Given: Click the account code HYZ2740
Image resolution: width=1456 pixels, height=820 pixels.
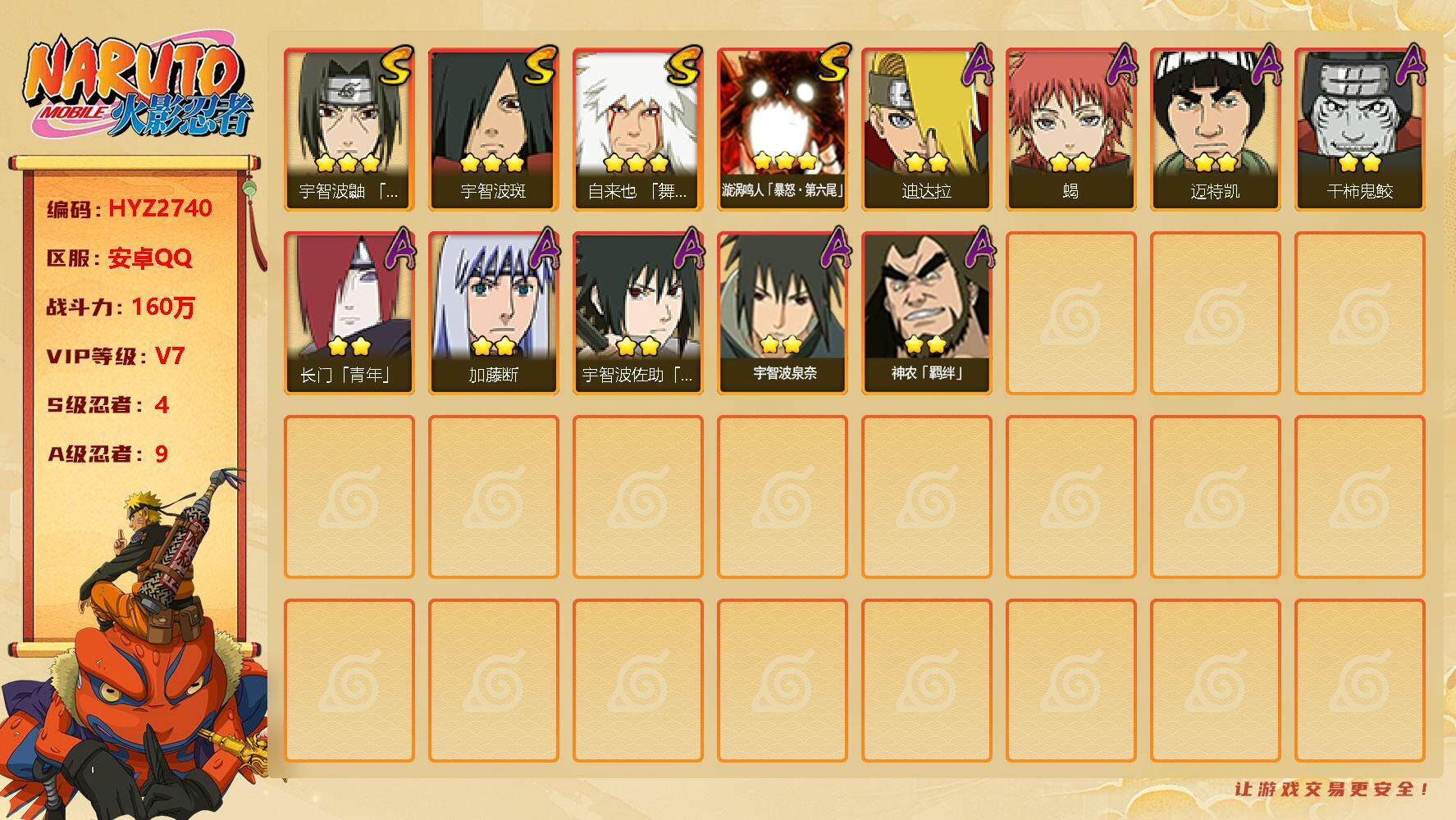Looking at the screenshot, I should pos(160,208).
